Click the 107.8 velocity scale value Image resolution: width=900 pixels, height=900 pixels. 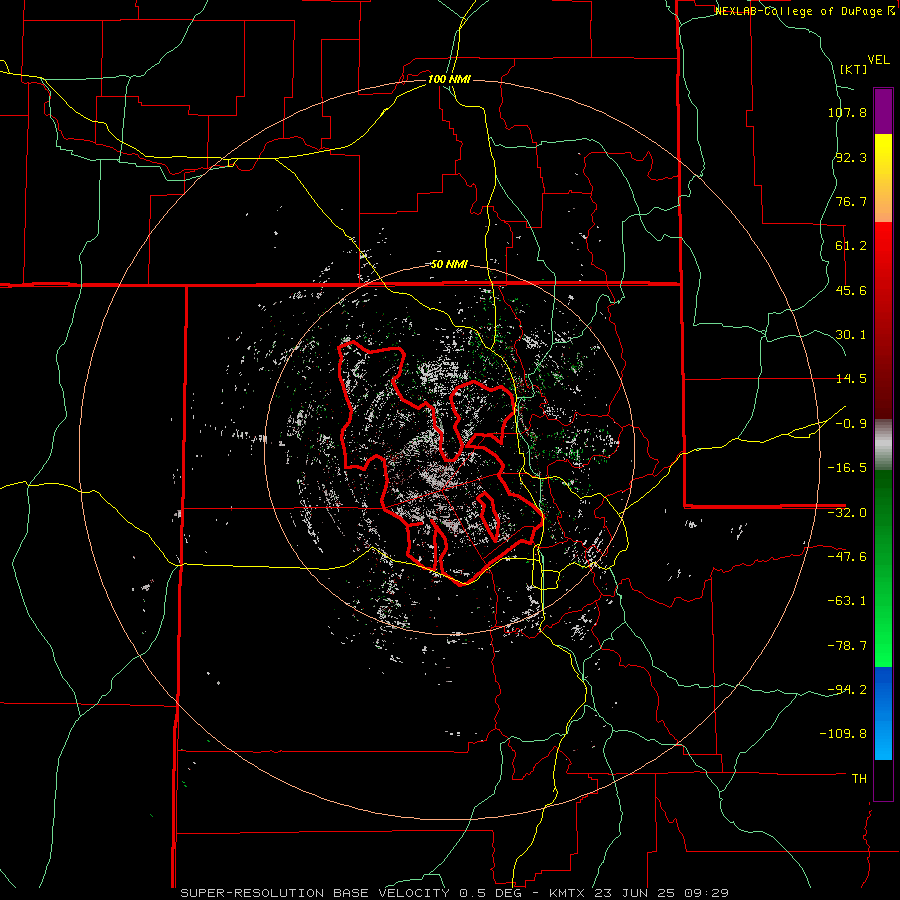point(847,112)
